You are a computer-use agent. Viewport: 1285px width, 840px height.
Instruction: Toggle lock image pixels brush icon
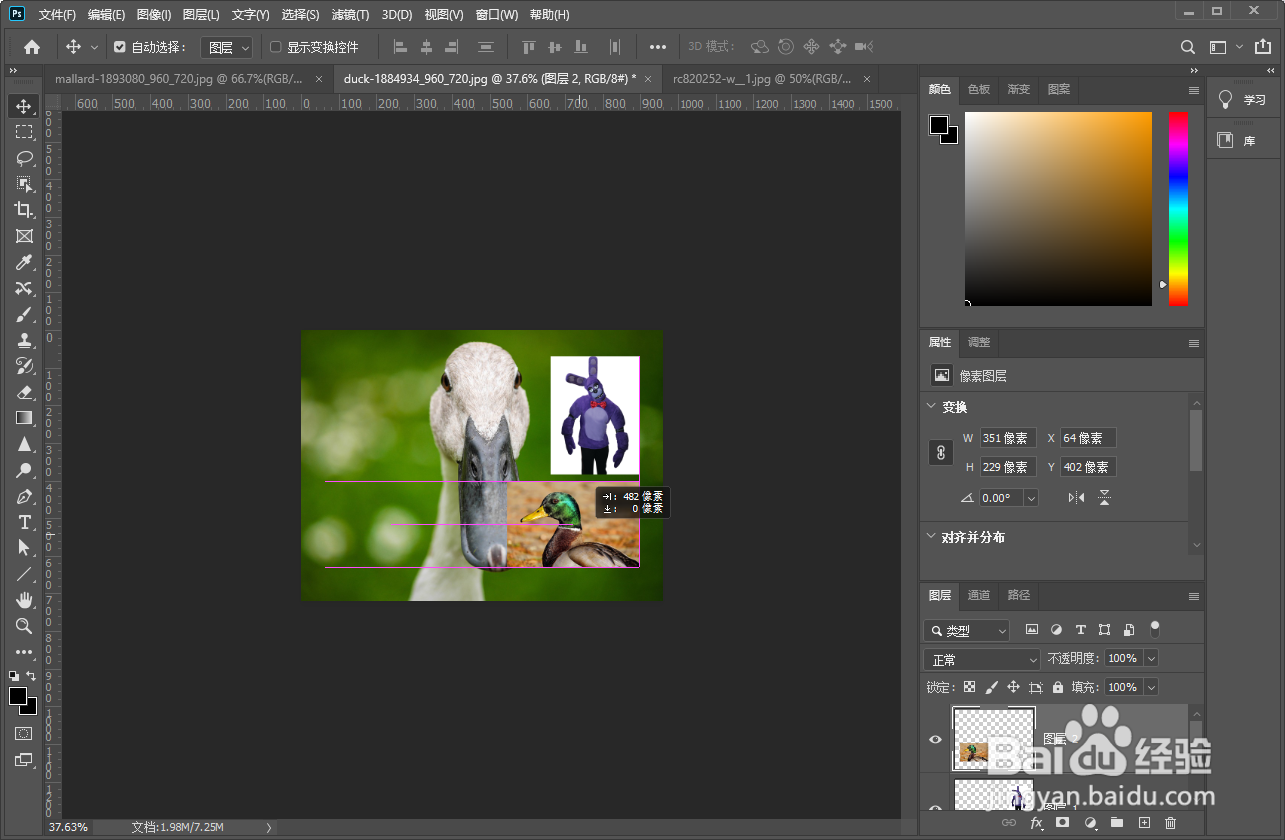[991, 687]
